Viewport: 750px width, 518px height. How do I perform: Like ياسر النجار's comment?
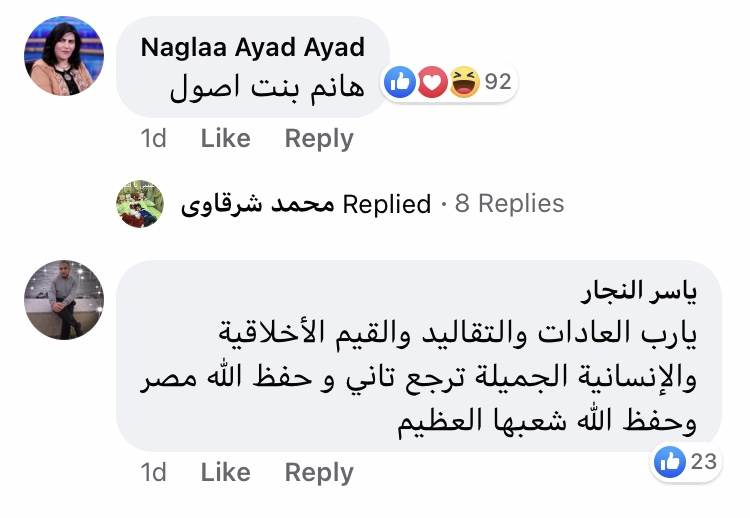click(225, 472)
